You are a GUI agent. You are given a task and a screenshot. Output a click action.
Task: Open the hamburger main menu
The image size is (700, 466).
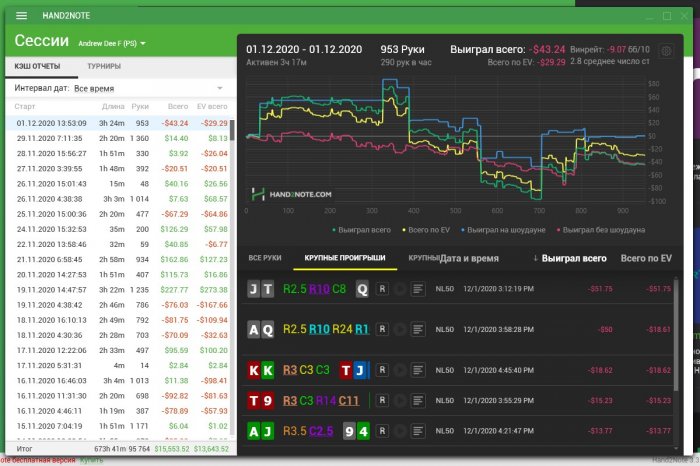point(21,16)
